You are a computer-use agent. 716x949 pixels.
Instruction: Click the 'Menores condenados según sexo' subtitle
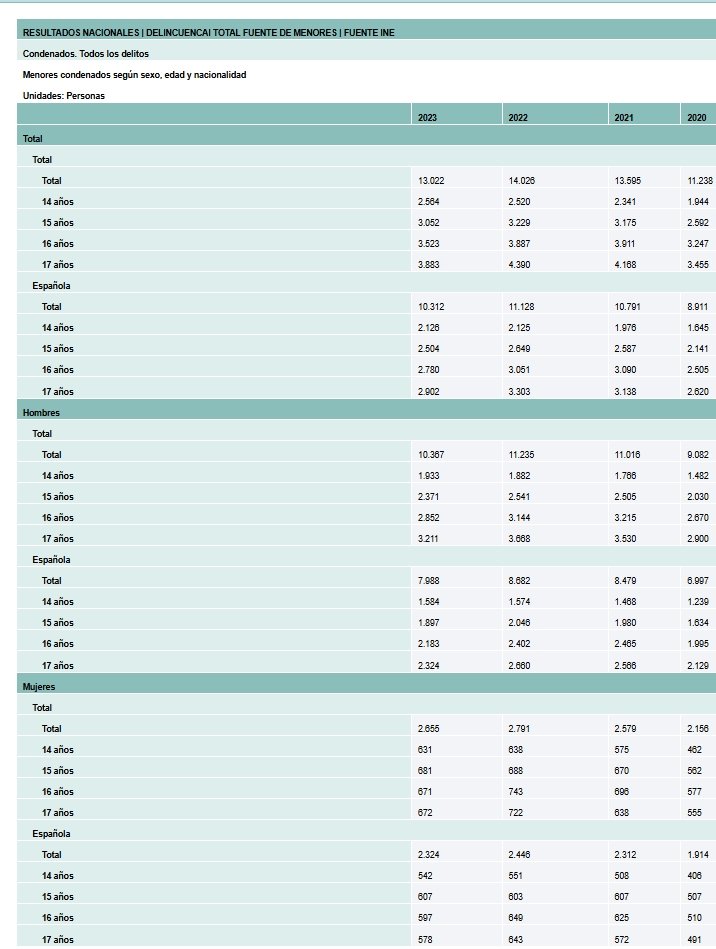134,75
